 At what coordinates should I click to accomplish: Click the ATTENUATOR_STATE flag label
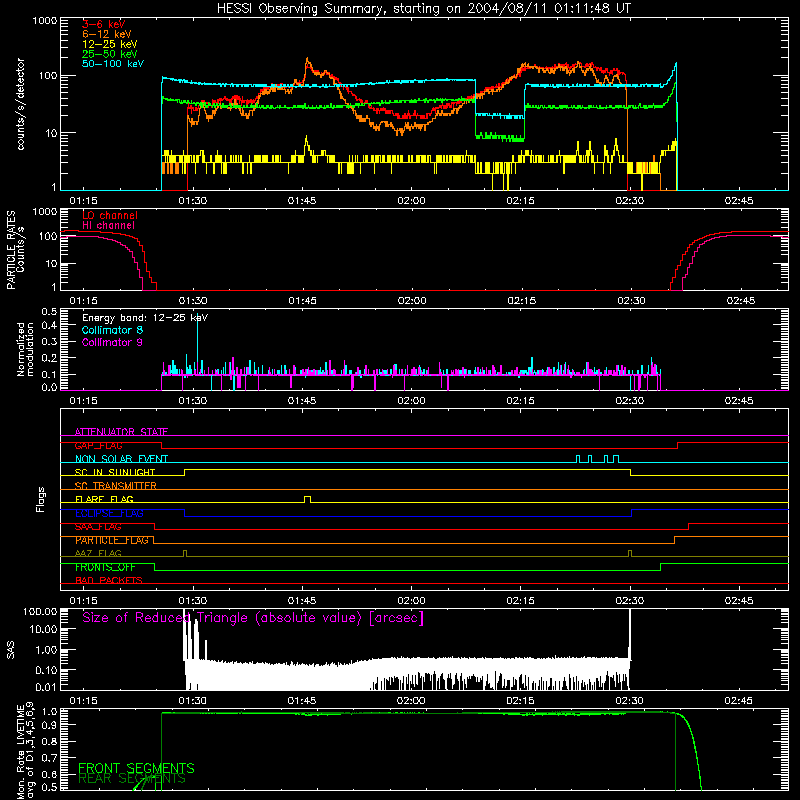tap(121, 432)
